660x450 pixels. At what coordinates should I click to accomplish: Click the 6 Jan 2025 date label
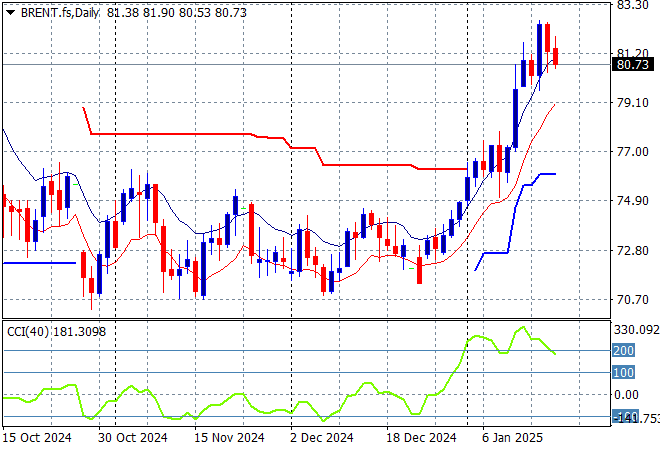[513, 438]
